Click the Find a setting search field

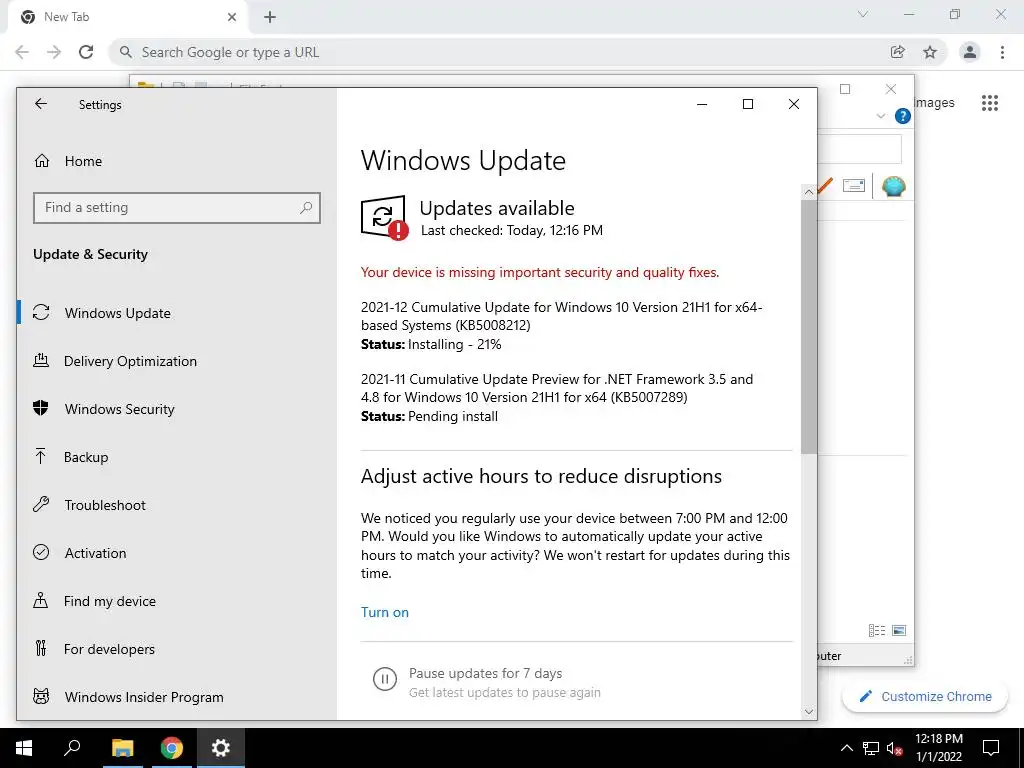pyautogui.click(x=176, y=208)
